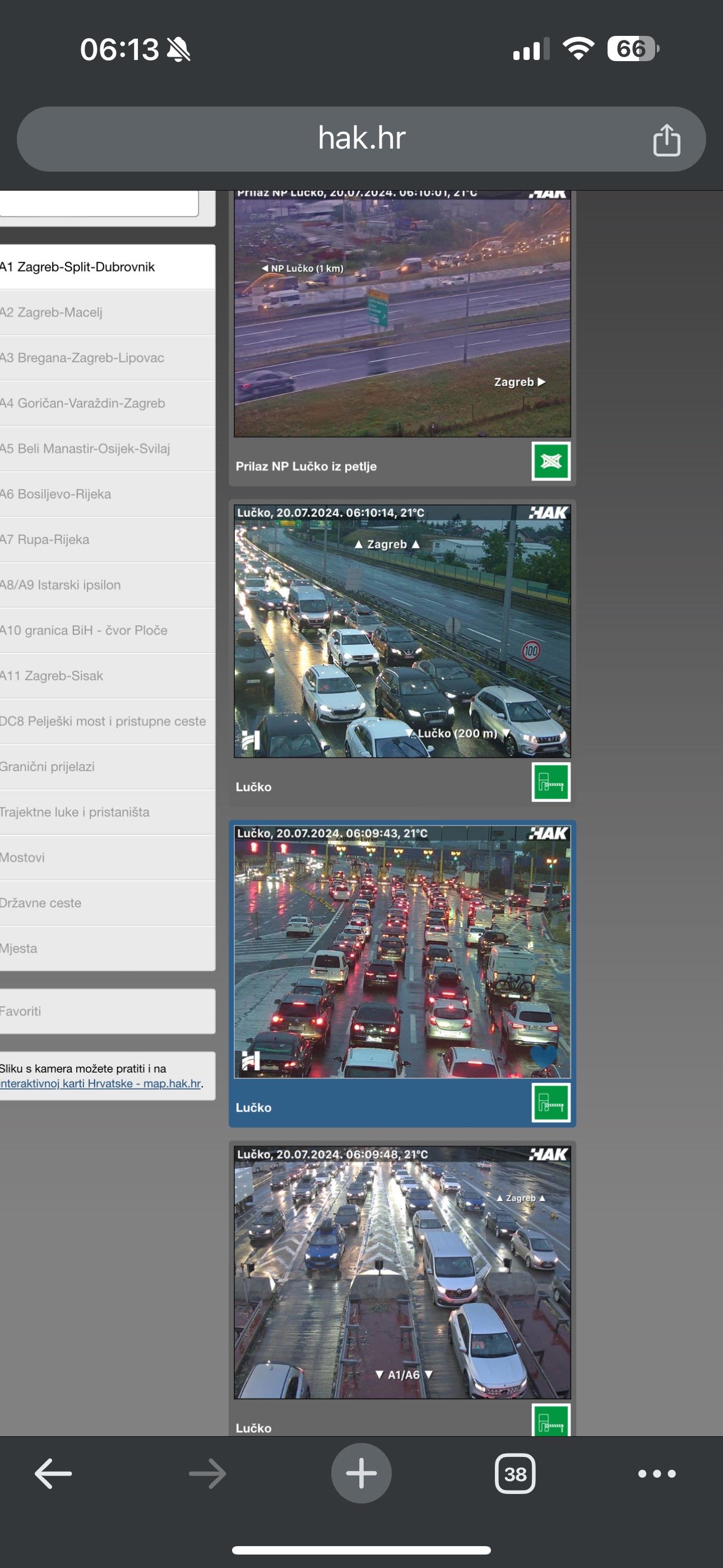Open the Lučko camera image facing A1/A6
Screen dimensions: 723x1568
(402, 1272)
